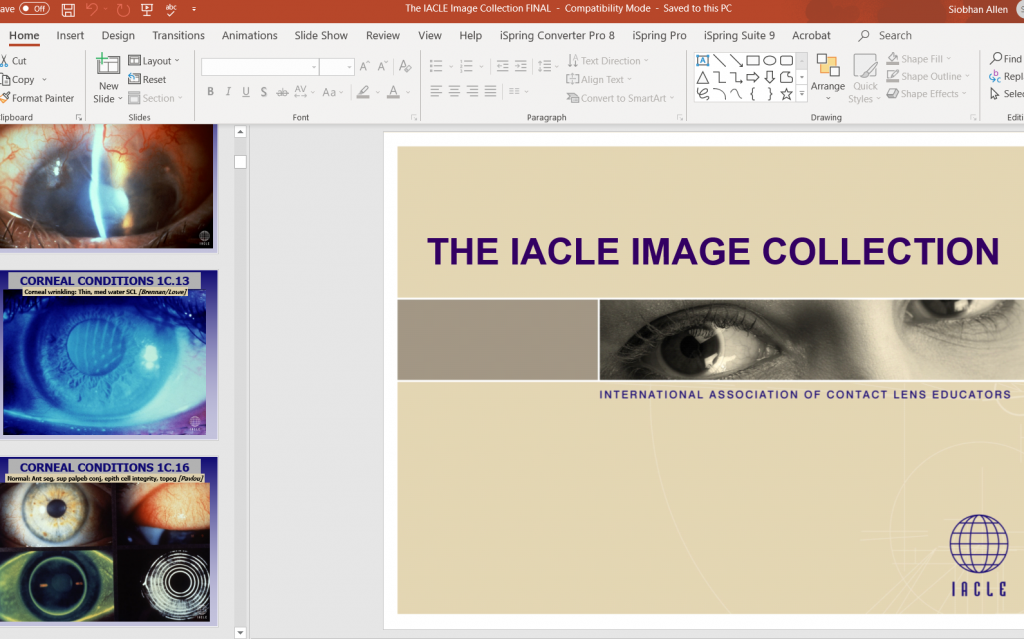Select the 5-point Star shape
This screenshot has width=1024, height=639.
click(786, 94)
